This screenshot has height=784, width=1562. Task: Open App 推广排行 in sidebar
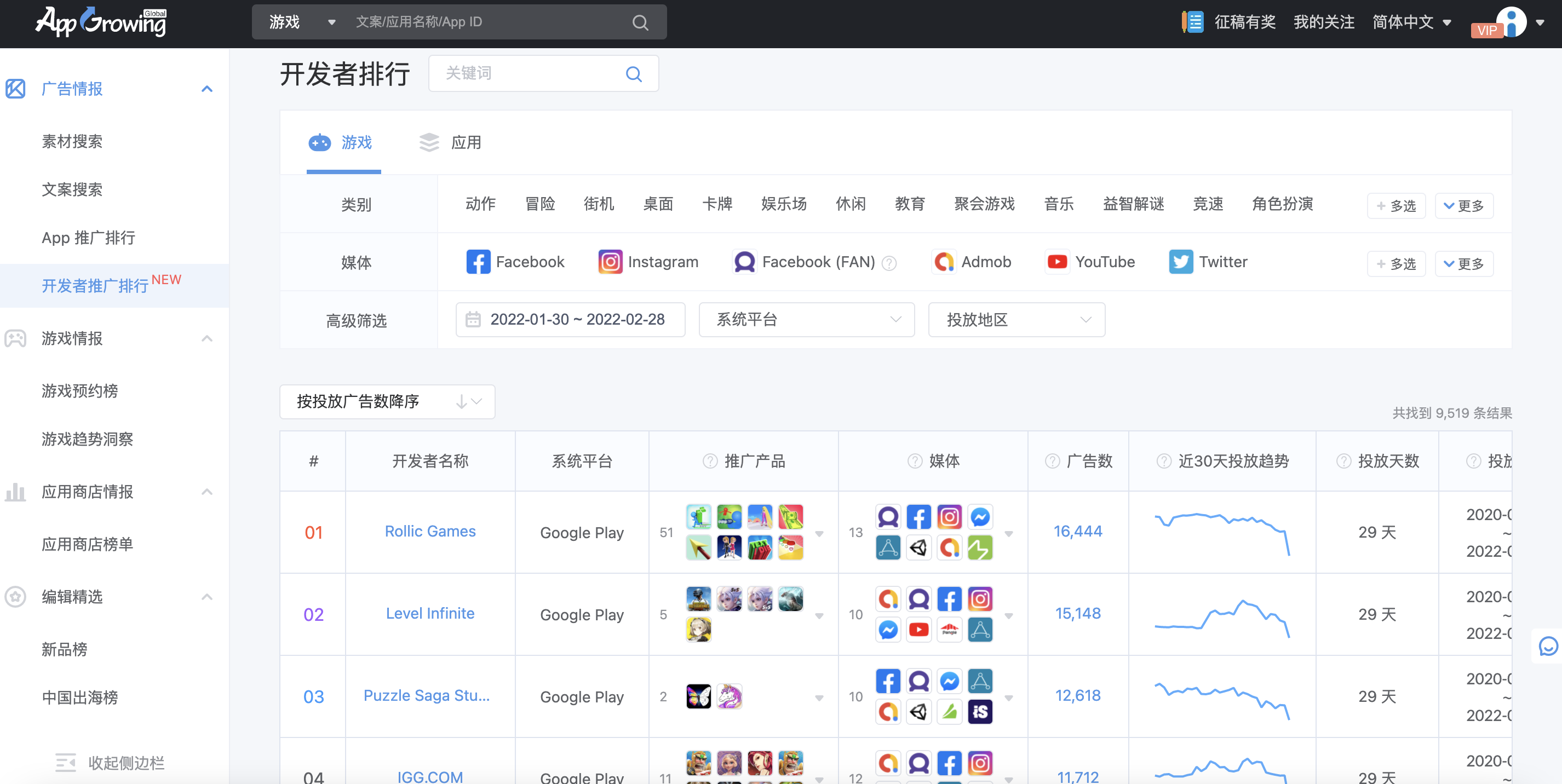89,238
